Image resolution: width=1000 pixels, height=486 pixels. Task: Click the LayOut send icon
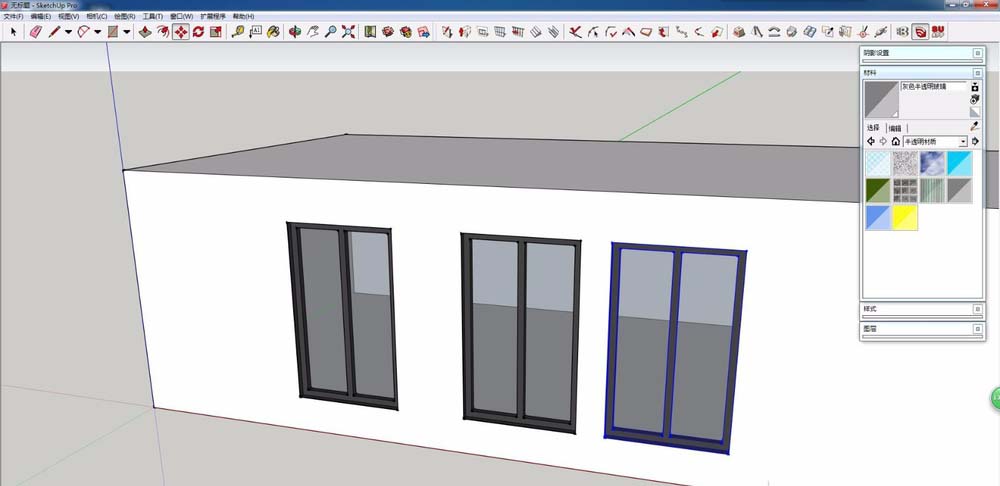click(423, 31)
